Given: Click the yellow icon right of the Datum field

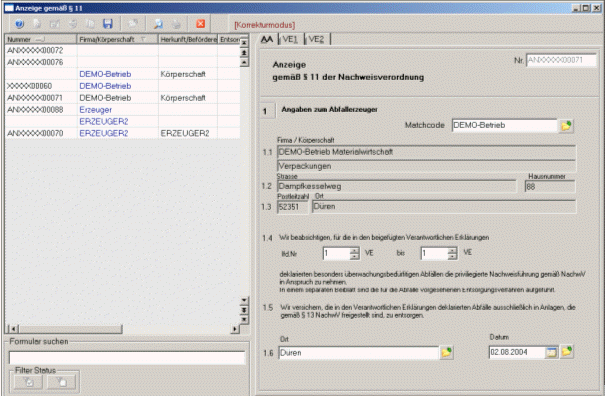Looking at the screenshot, I should pos(567,352).
